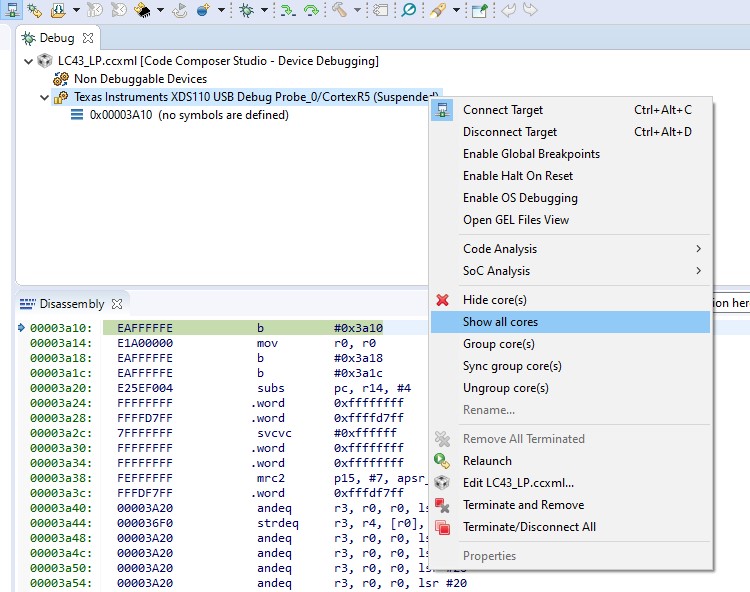The image size is (750, 592).
Task: Open the Debug bug dropdown arrow
Action: point(264,10)
